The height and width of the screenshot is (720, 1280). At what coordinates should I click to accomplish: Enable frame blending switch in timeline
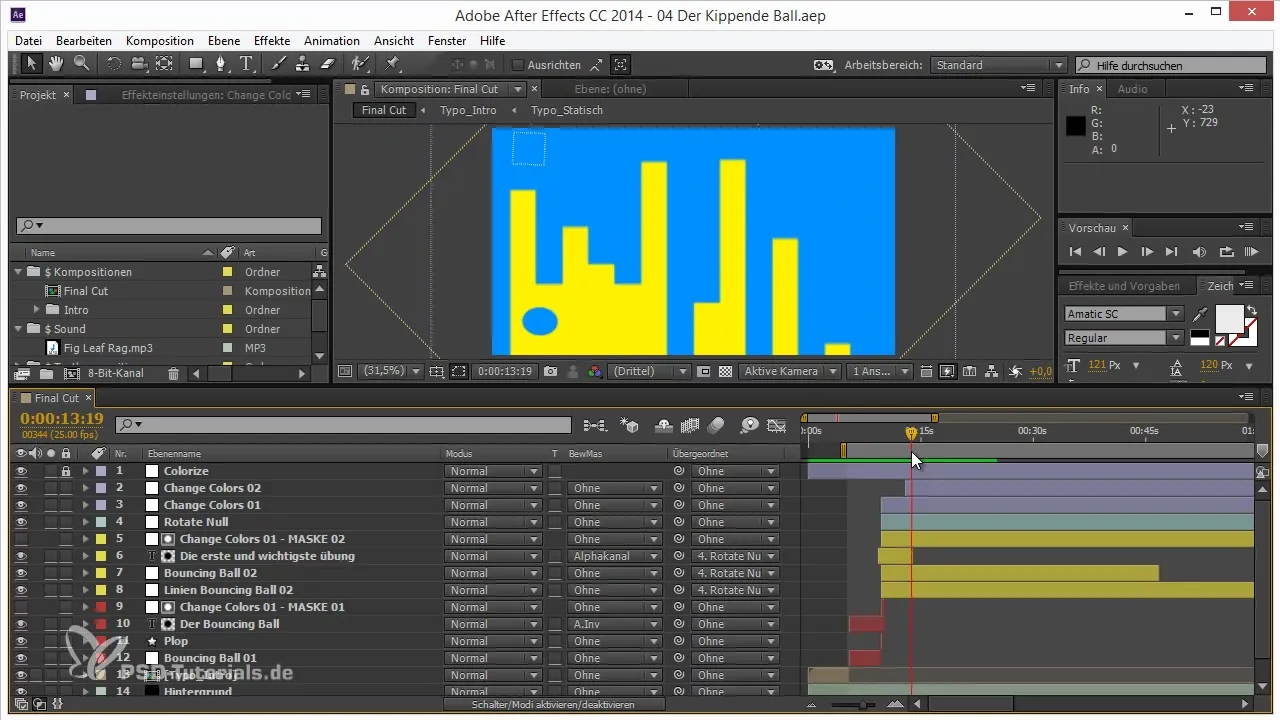[x=689, y=425]
